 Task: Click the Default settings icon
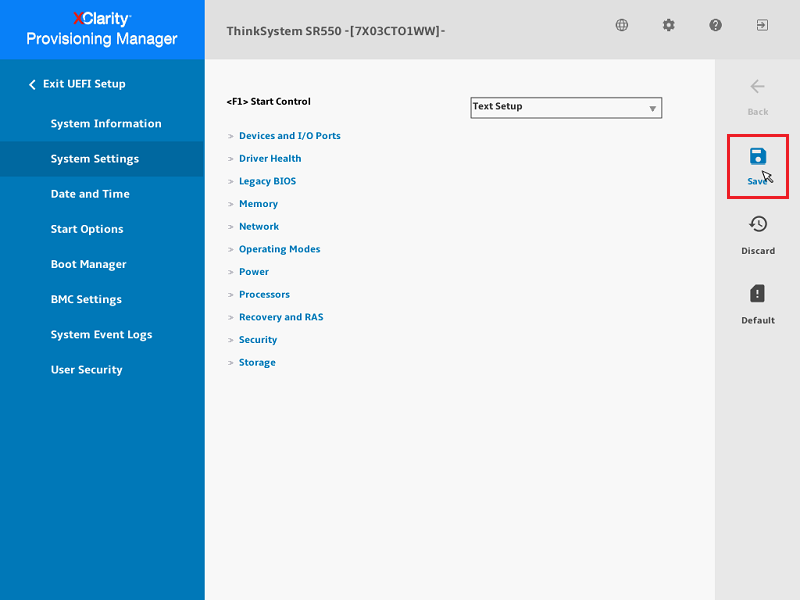pyautogui.click(x=758, y=293)
